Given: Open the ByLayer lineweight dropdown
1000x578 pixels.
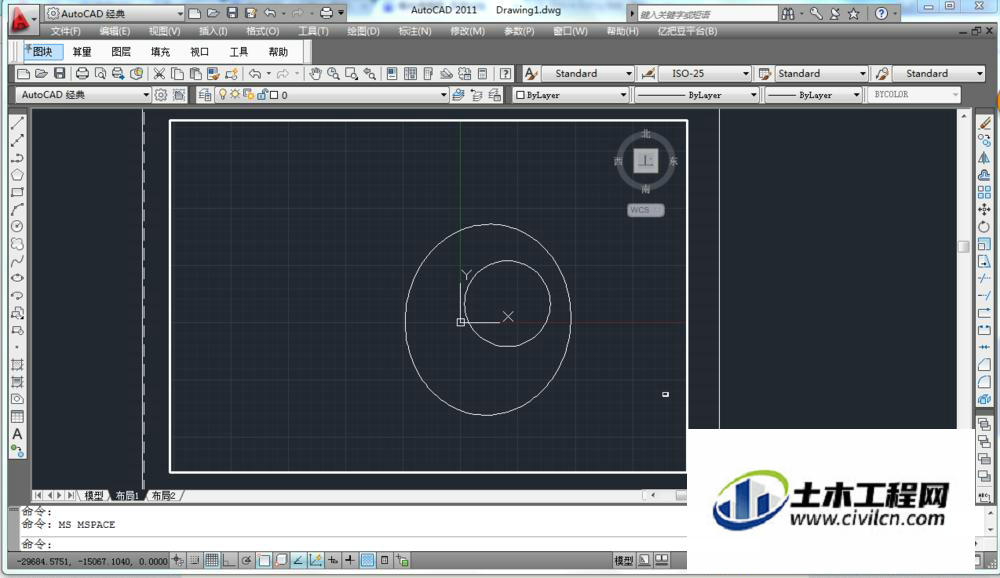Looking at the screenshot, I should (x=814, y=95).
